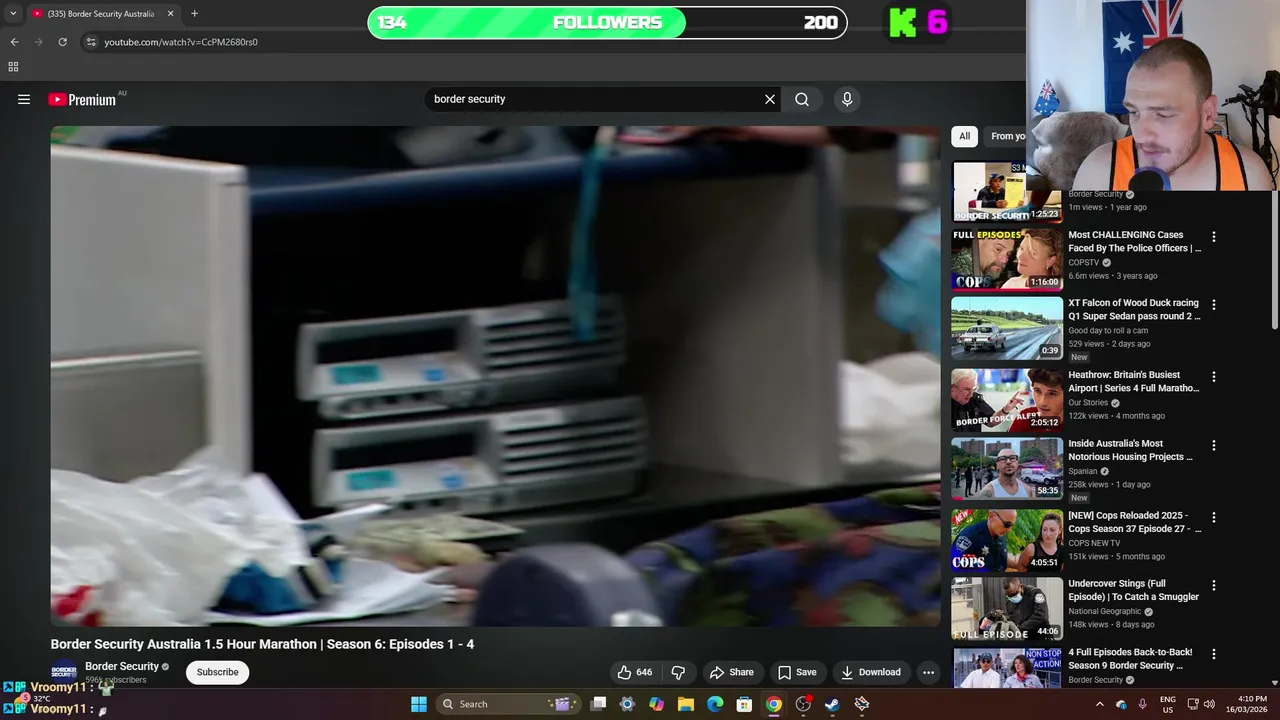This screenshot has width=1280, height=720.
Task: Open File Explorer from the taskbar
Action: pyautogui.click(x=686, y=704)
